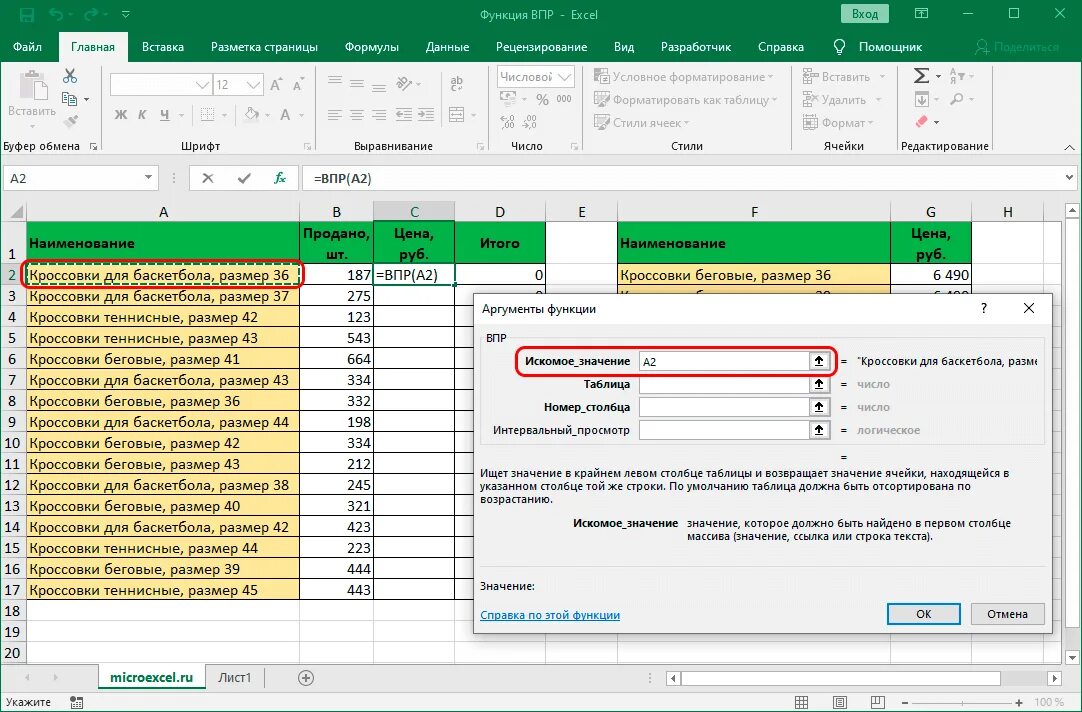
Task: Collapse the ribbon with chevron
Action: (x=1070, y=147)
